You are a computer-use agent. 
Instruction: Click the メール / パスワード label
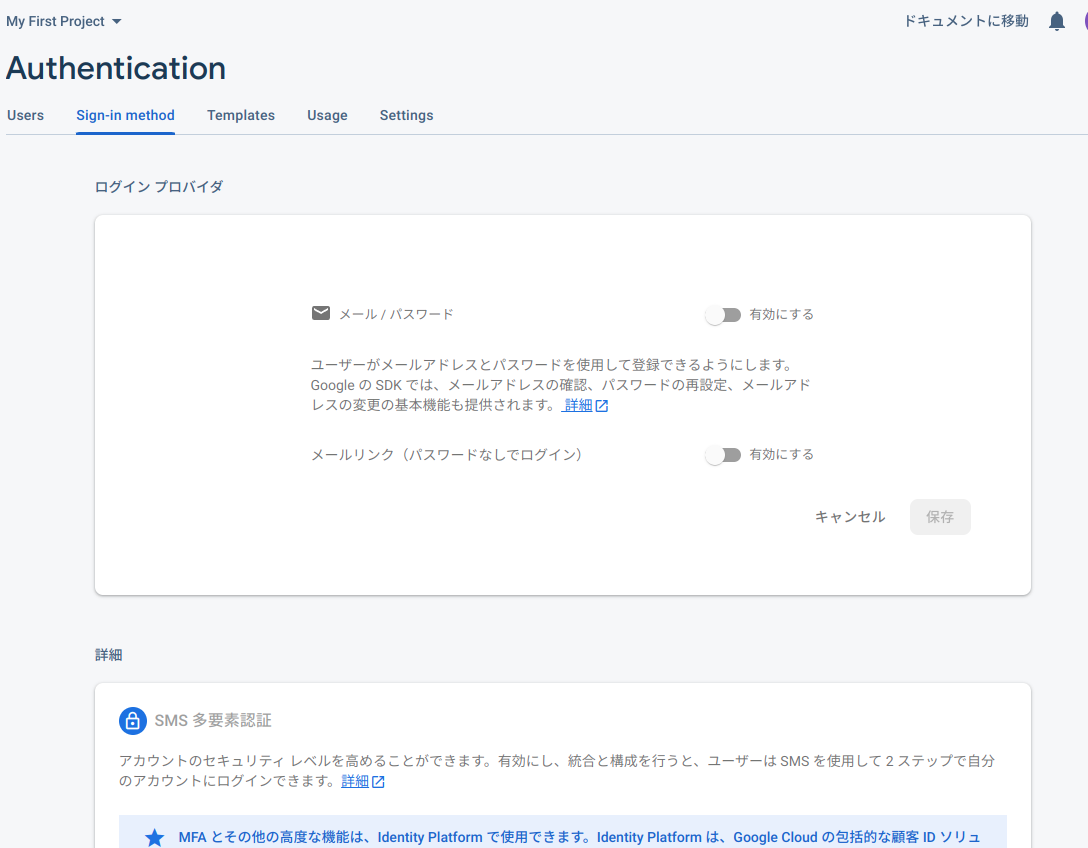tap(396, 314)
